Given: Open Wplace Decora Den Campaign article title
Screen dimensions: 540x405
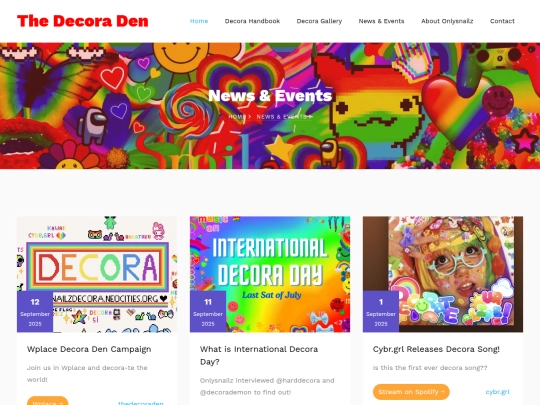Looking at the screenshot, I should coord(89,349).
